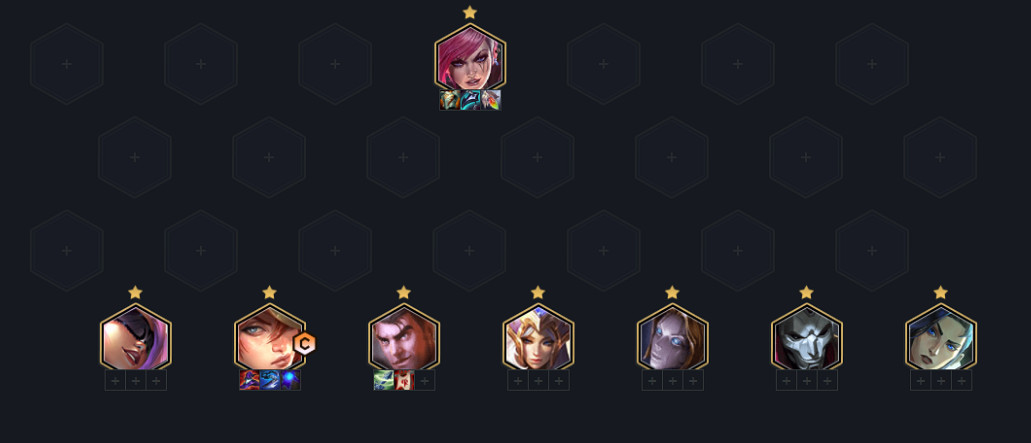
Task: Click the teal blade item under Vi
Action: [x=469, y=101]
